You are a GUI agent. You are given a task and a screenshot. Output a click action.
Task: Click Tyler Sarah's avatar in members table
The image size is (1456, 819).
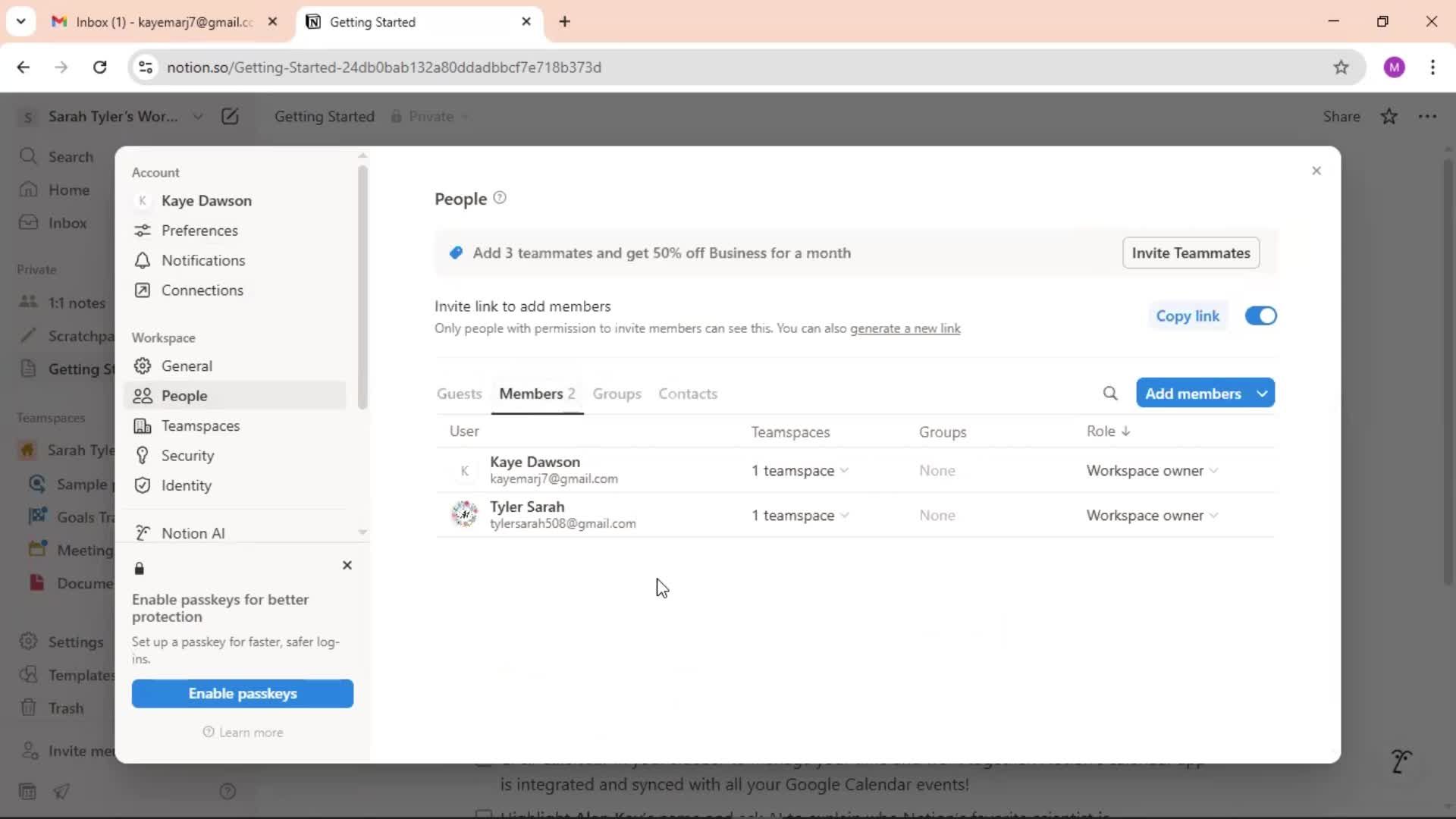click(x=465, y=515)
